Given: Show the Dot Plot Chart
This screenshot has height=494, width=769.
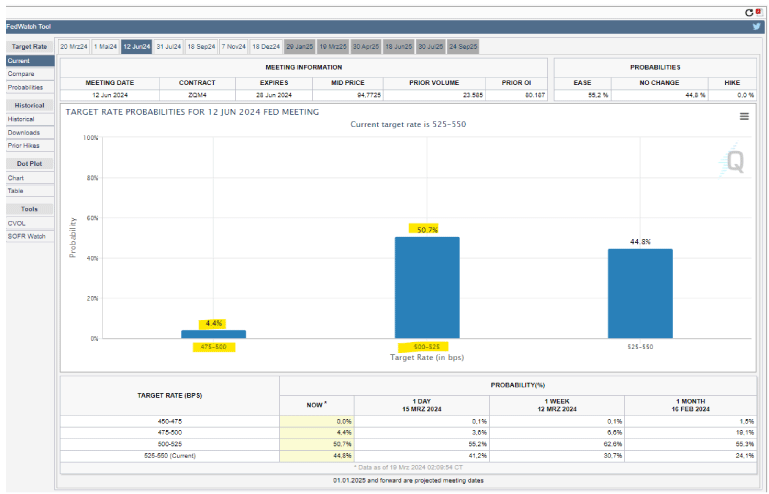Looking at the screenshot, I should tap(16, 177).
